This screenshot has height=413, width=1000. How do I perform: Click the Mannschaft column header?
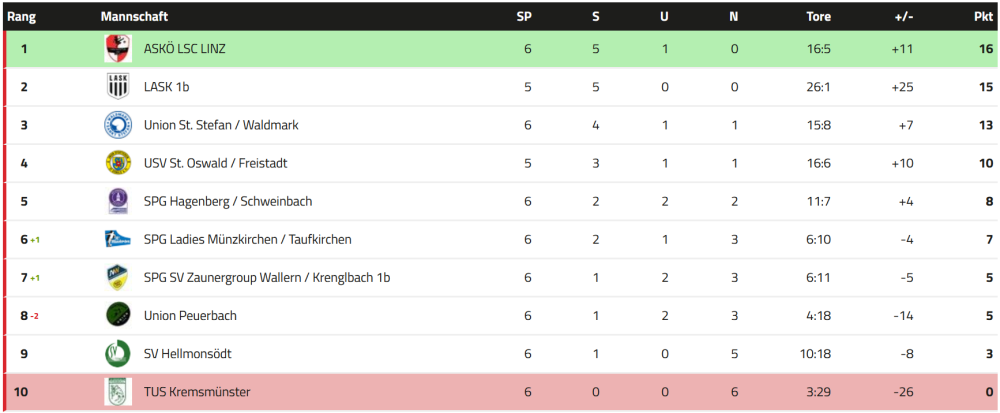click(134, 16)
